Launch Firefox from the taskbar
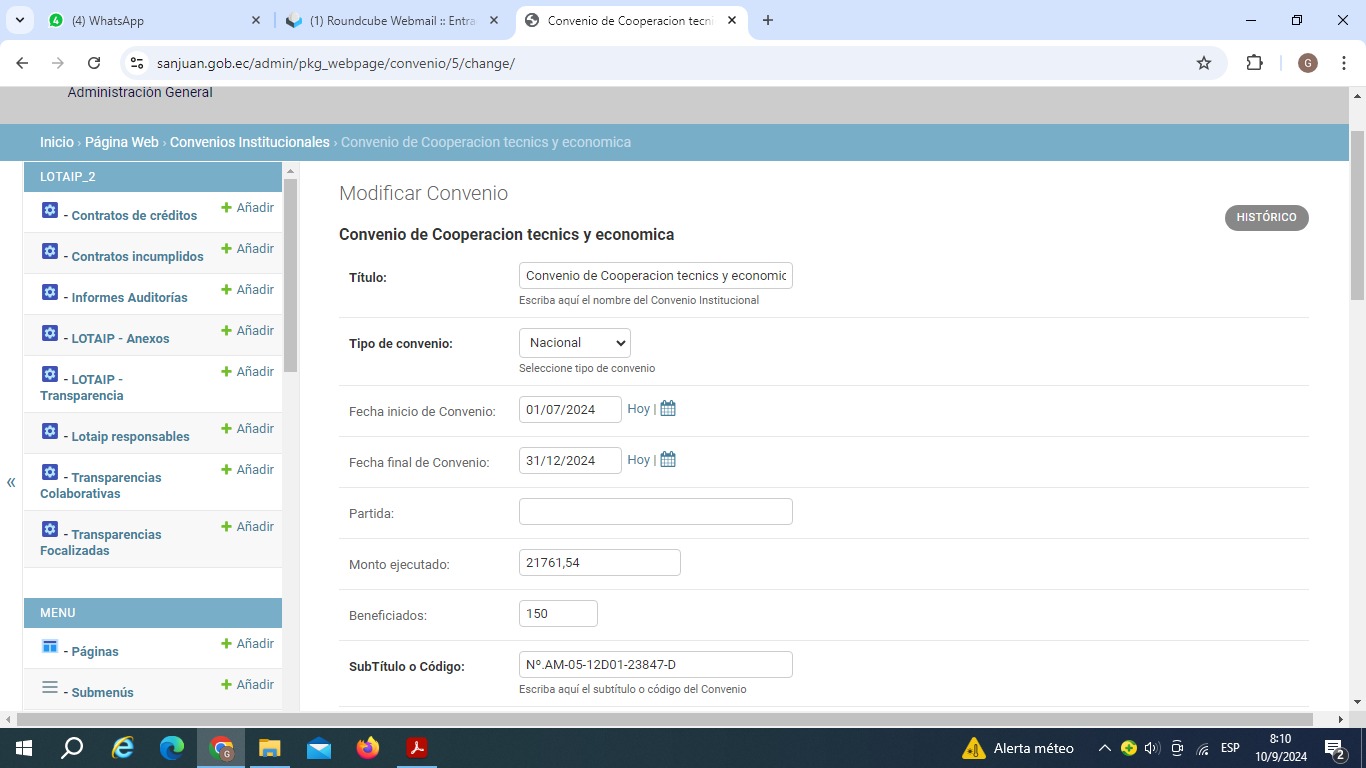1366x768 pixels. click(368, 748)
